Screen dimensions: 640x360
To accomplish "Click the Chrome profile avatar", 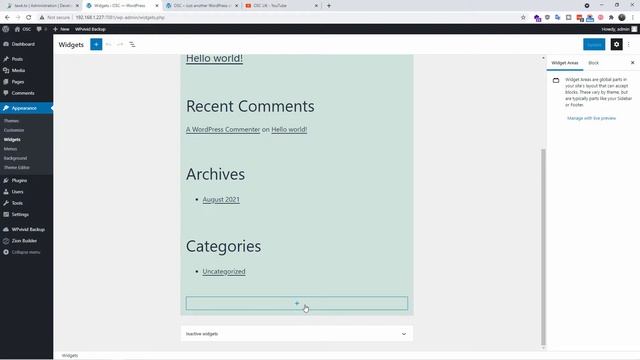I will click(622, 18).
